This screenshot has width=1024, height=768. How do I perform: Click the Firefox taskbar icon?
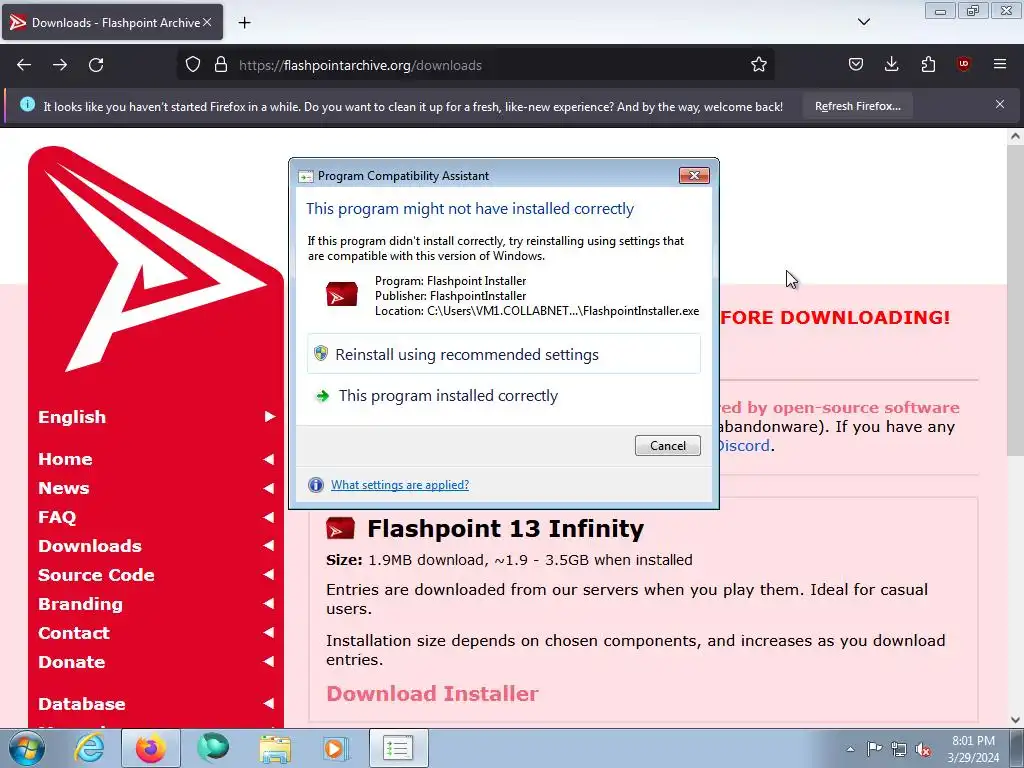pyautogui.click(x=150, y=748)
